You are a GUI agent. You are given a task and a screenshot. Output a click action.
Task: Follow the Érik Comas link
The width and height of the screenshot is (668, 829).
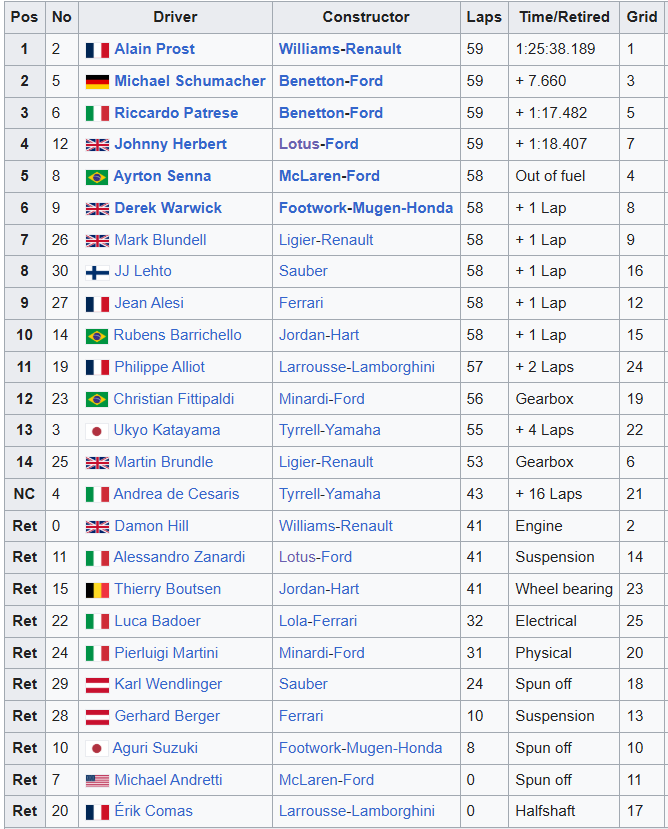coord(153,811)
